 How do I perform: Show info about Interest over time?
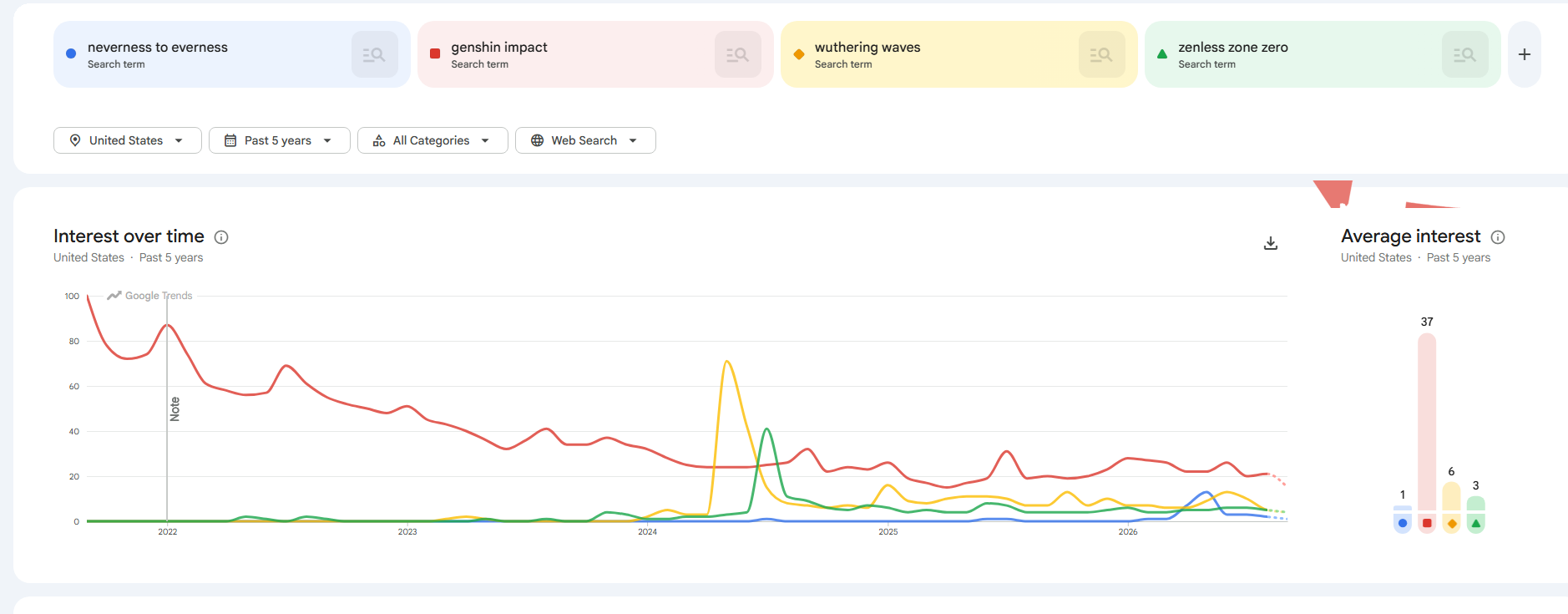(221, 237)
